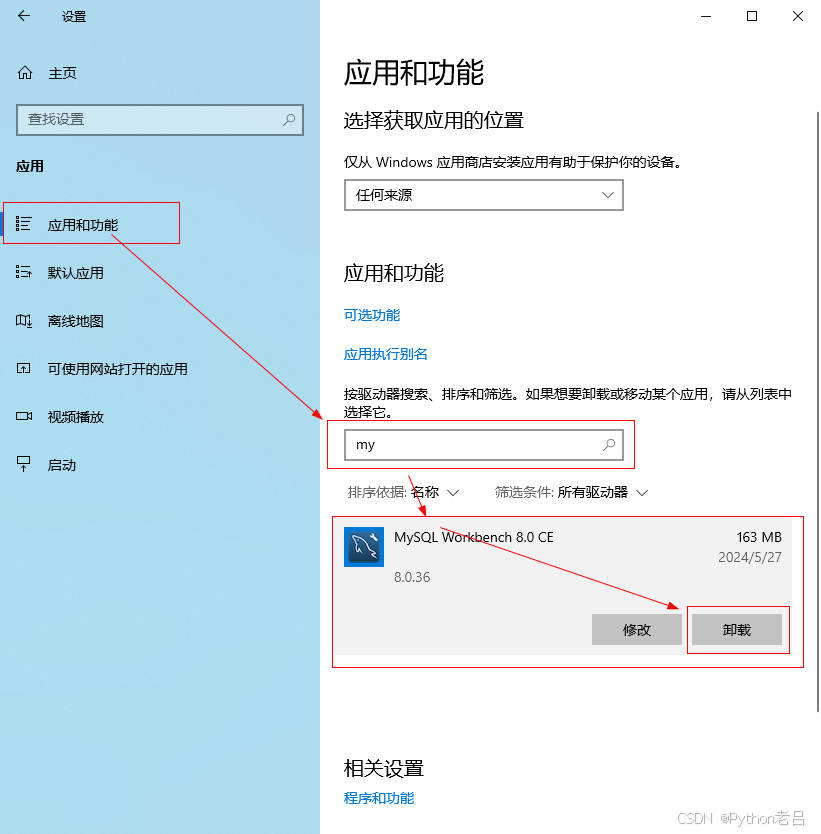
Task: Open the 排序依据 名称 dropdown
Action: 419,492
